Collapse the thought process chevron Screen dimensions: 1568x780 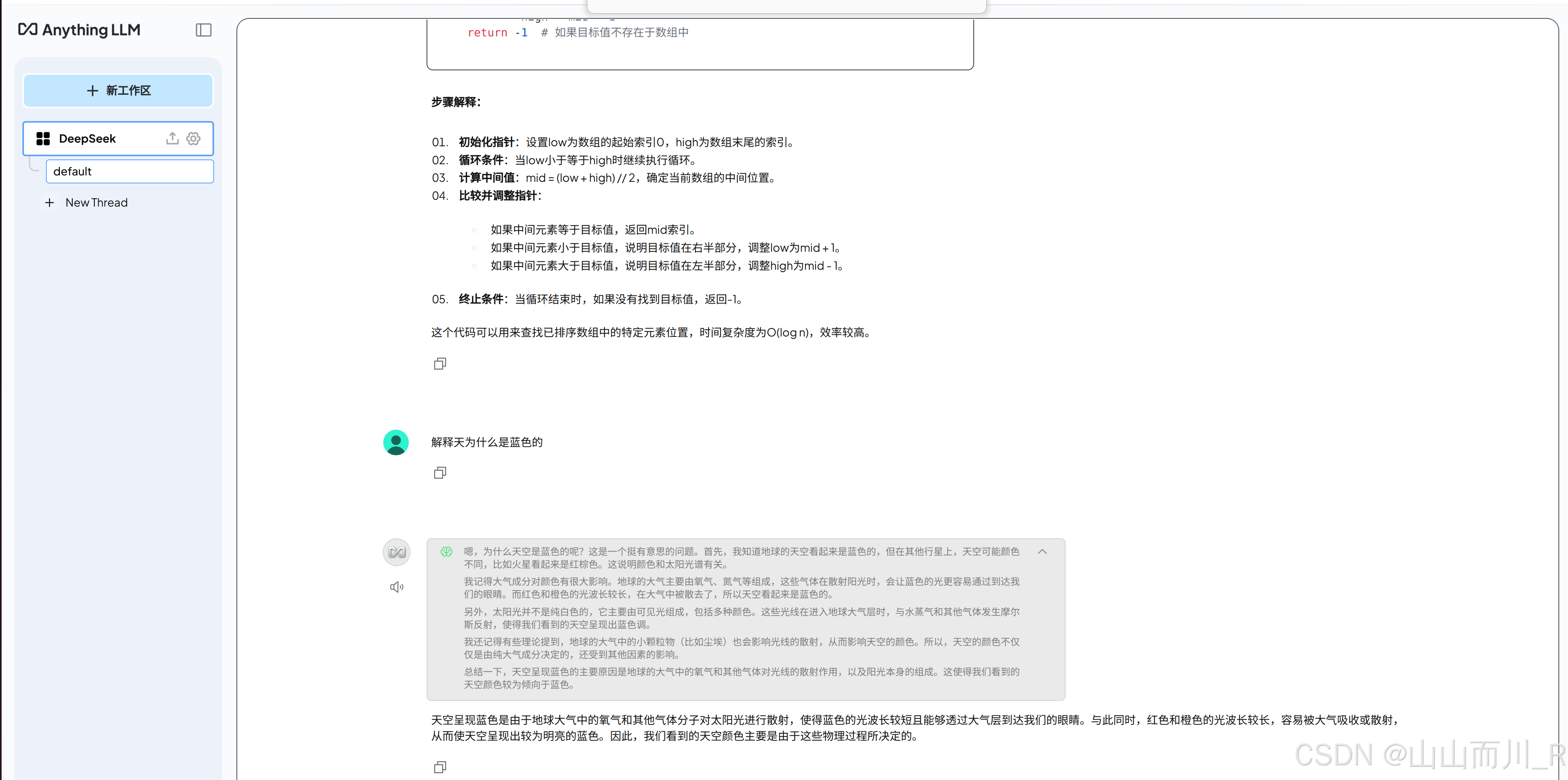[1042, 552]
